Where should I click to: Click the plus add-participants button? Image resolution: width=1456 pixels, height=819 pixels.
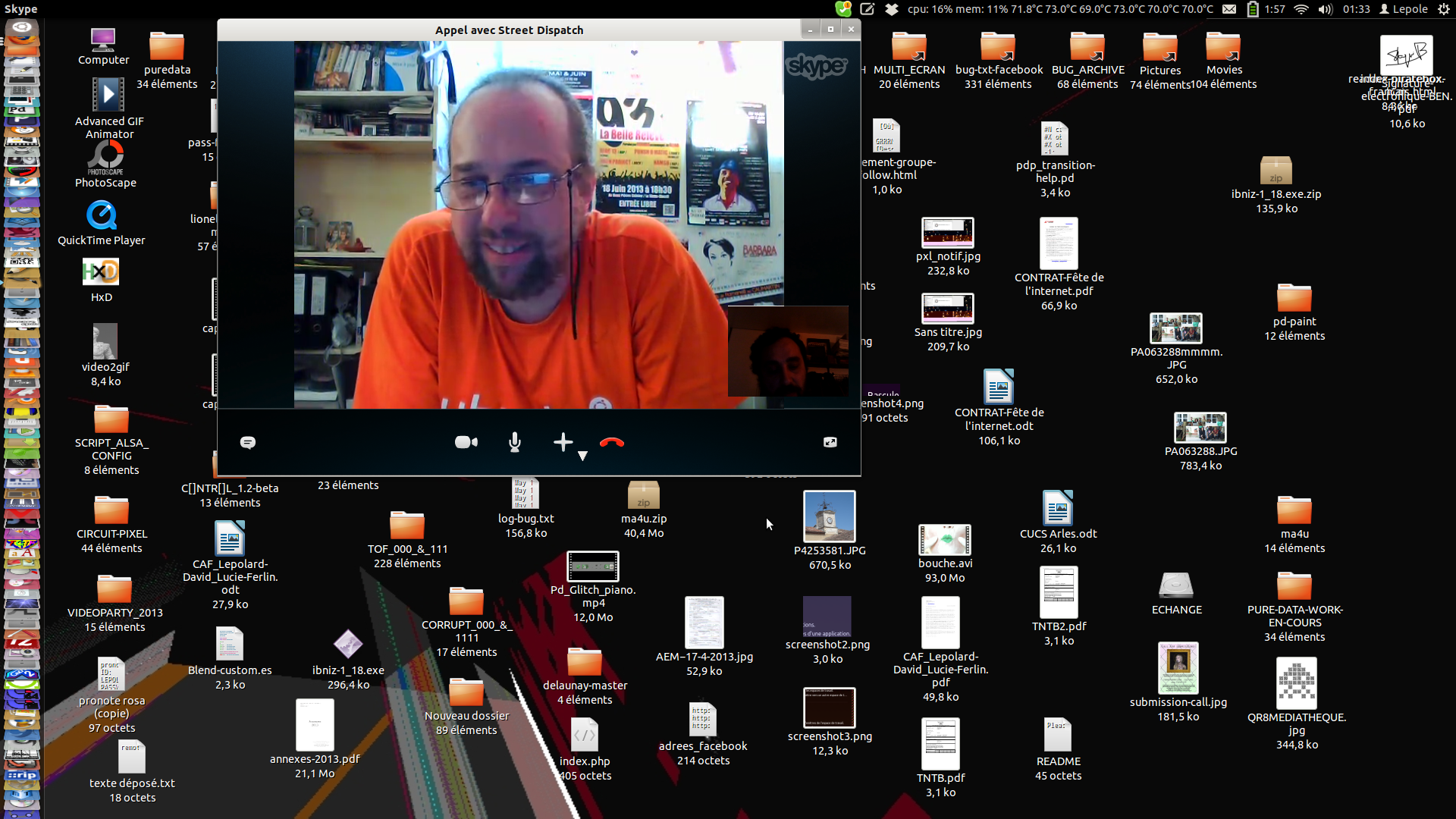[563, 442]
